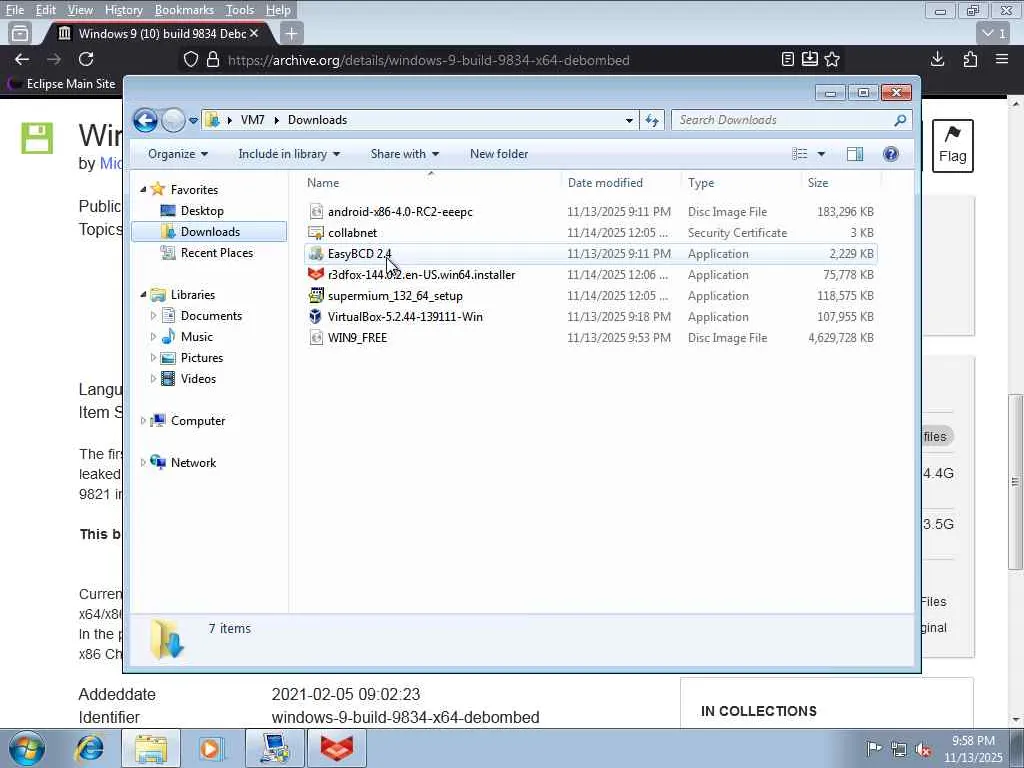This screenshot has width=1024, height=768.
Task: Select the android-x86-4.0-RC2-eeepc disc image icon
Action: click(316, 212)
